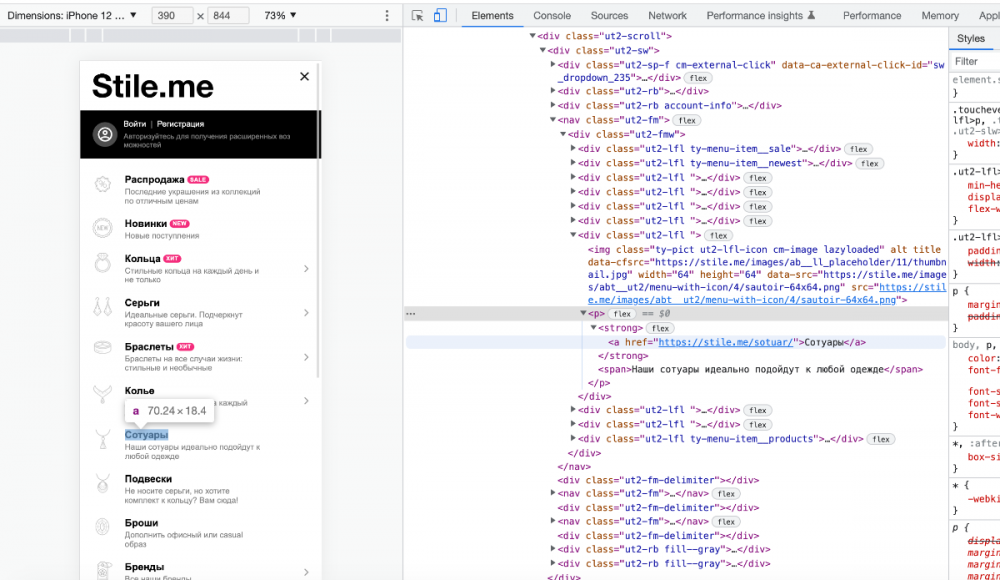Click the earrings icon beside Серьги

(x=103, y=308)
